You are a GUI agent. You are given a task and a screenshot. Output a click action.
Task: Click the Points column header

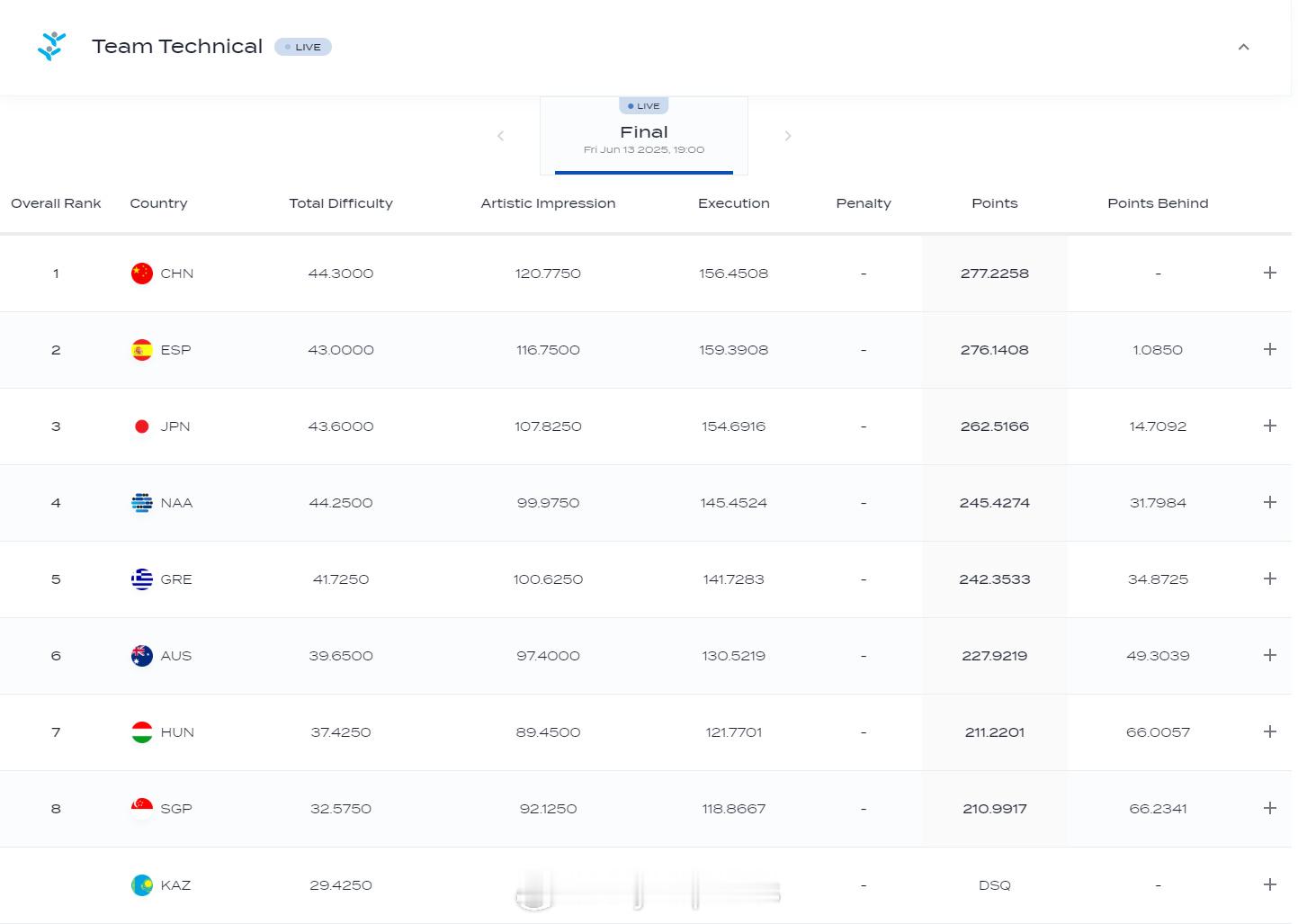(995, 203)
